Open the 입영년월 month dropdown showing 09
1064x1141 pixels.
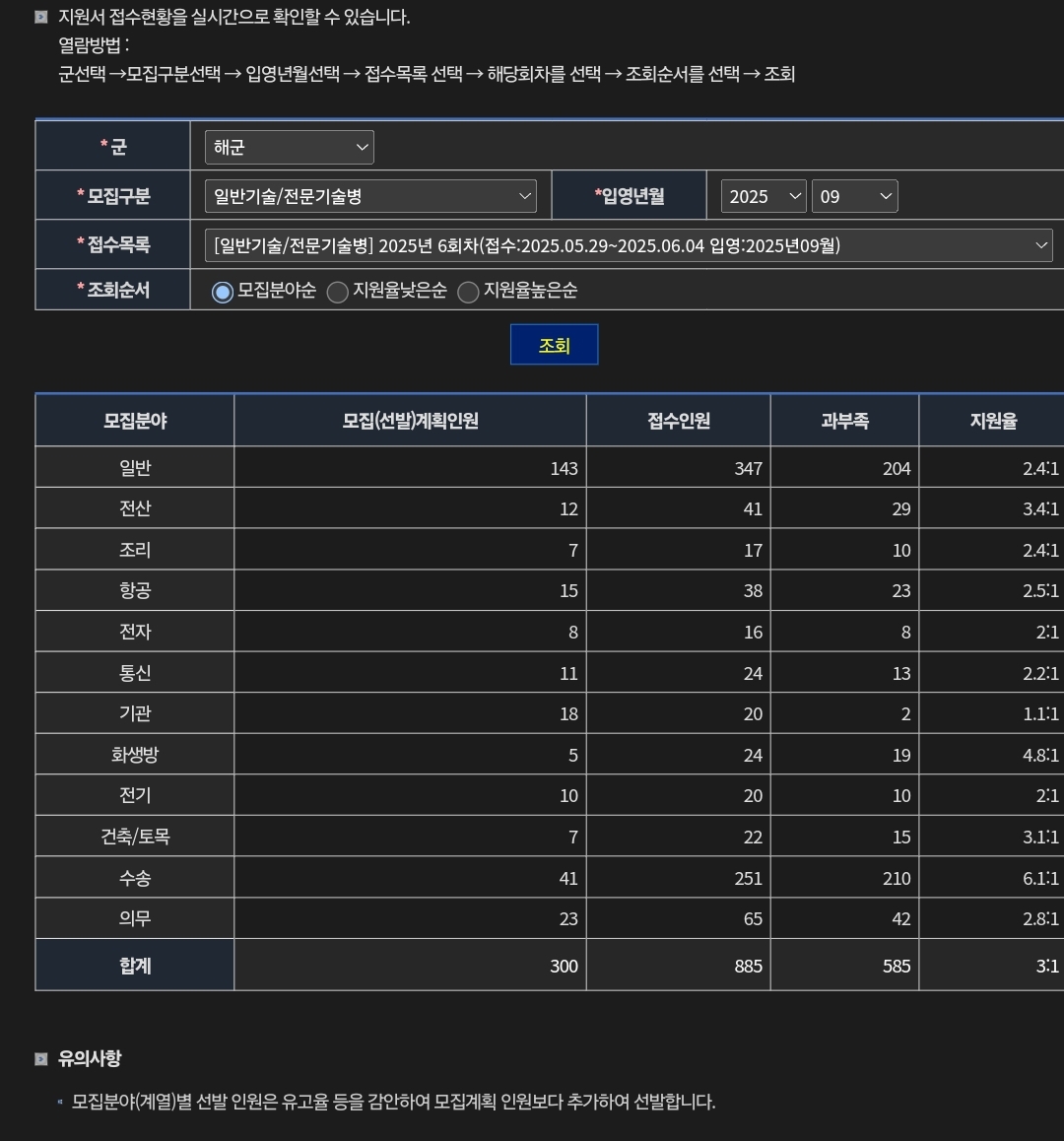pos(854,196)
